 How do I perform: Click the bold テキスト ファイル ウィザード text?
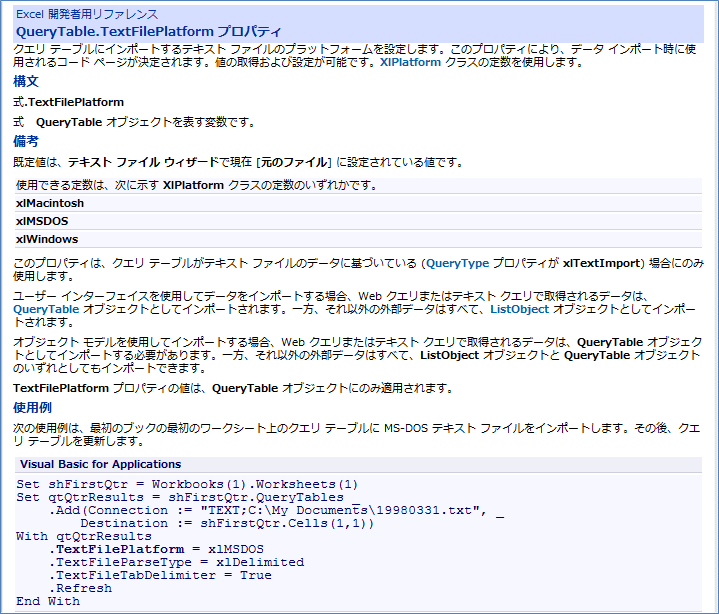144,162
